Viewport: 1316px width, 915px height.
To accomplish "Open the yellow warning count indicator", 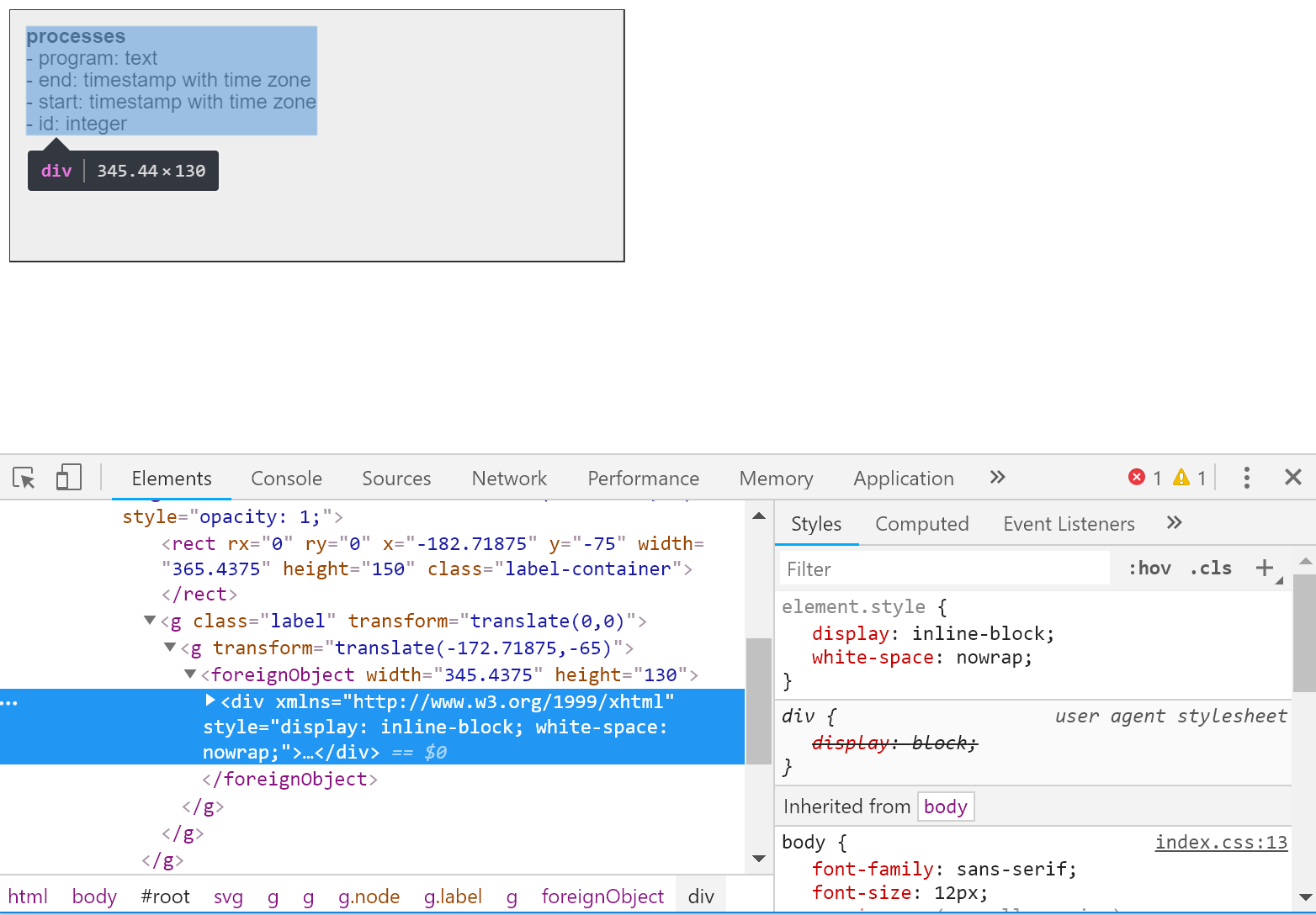I will click(x=1190, y=478).
